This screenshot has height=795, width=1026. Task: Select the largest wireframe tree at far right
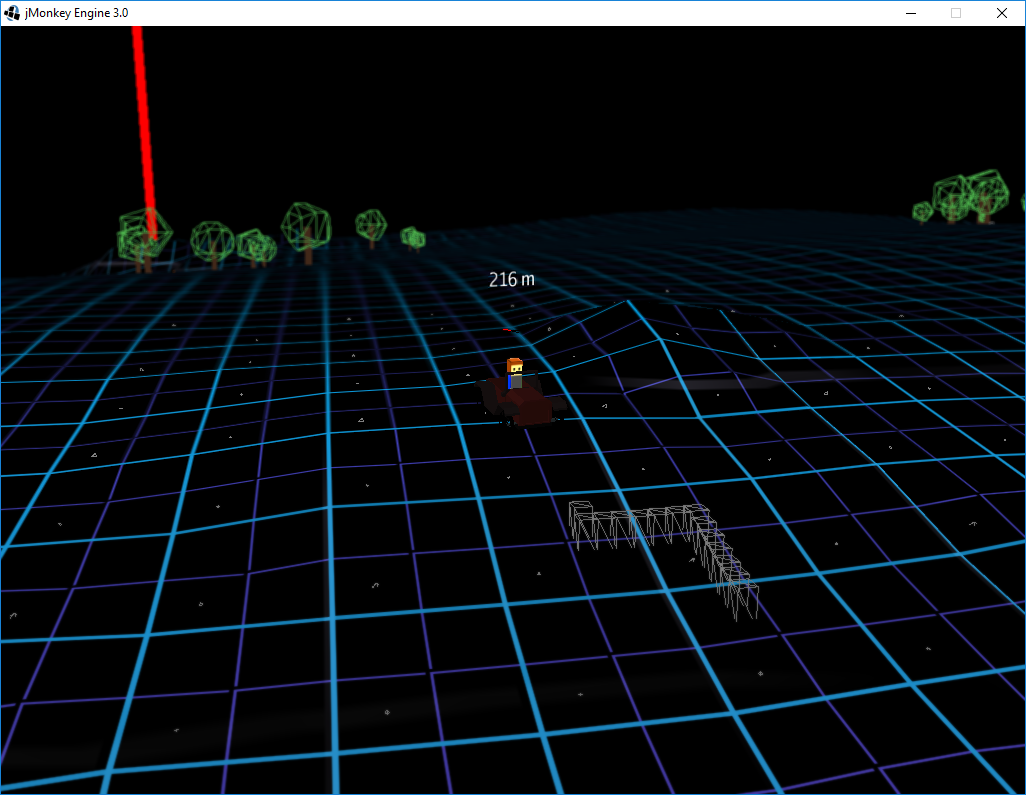(x=968, y=195)
